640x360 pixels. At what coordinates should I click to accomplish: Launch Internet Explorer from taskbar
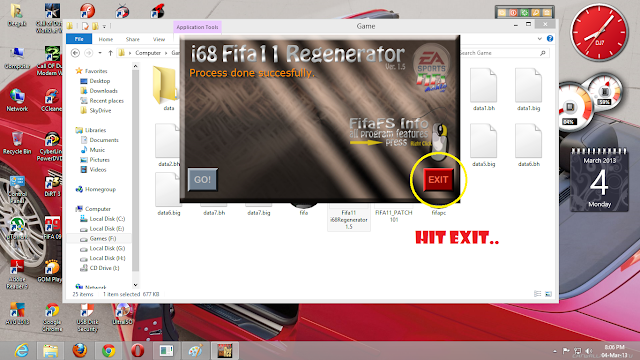pyautogui.click(x=21, y=351)
